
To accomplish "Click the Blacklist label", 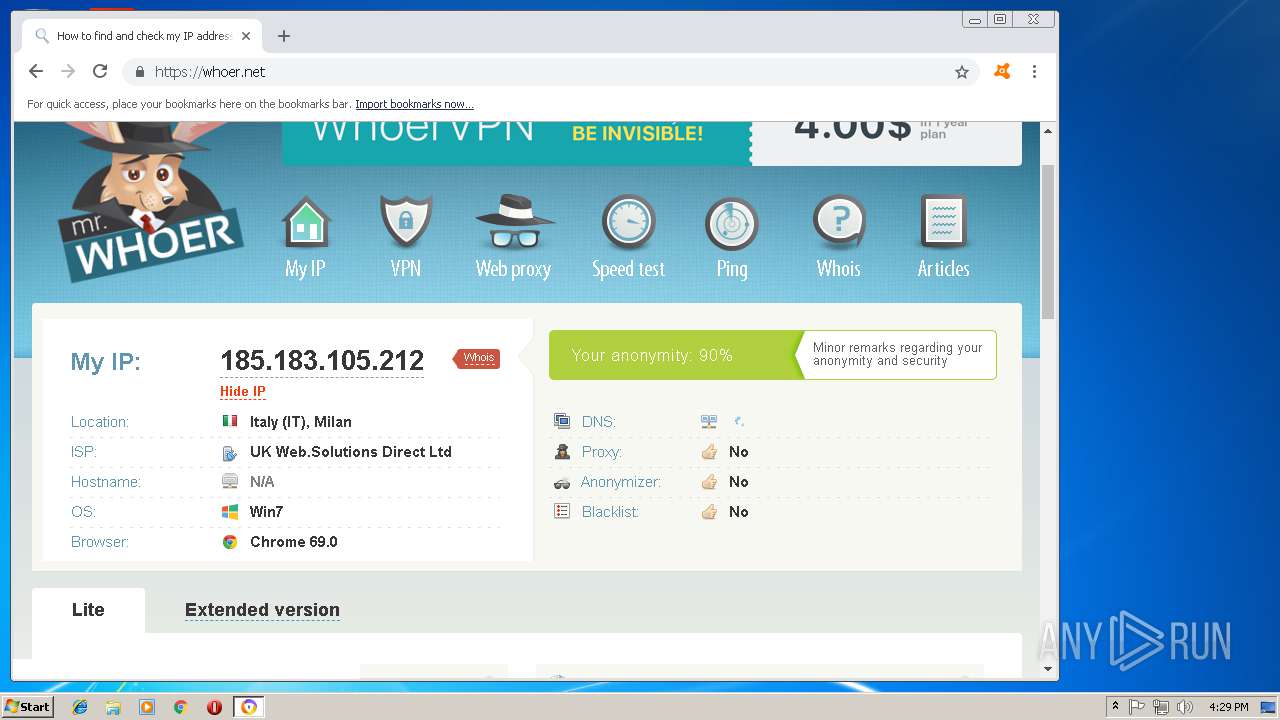I will pos(610,512).
